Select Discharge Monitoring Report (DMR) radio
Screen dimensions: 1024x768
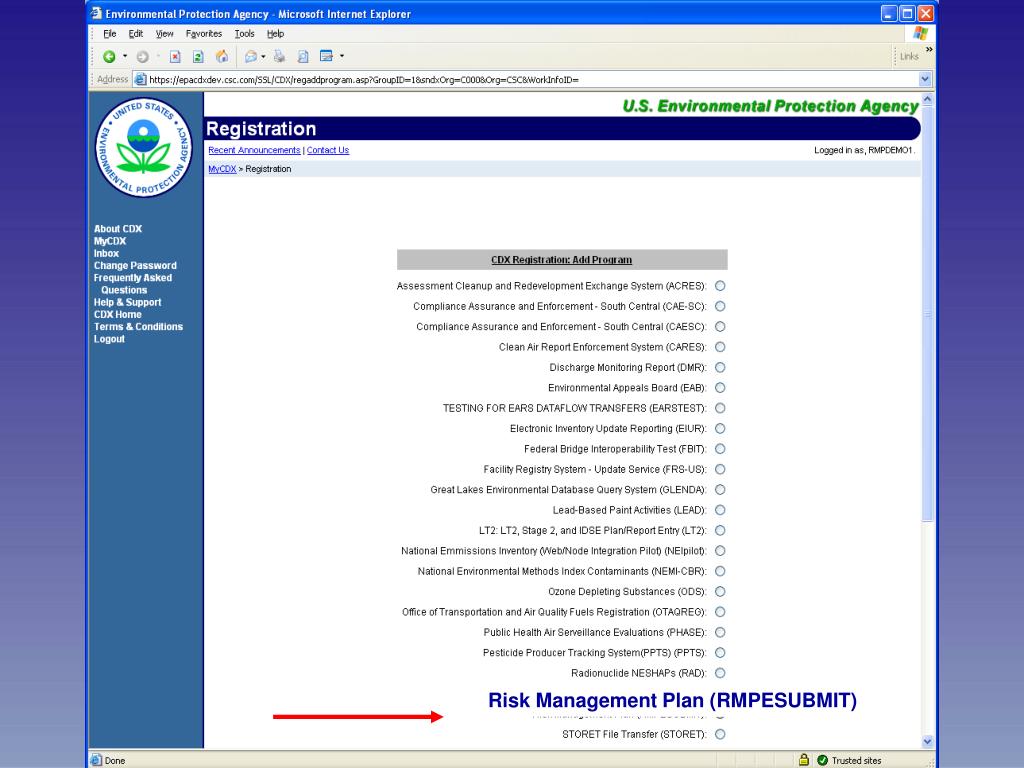point(720,368)
